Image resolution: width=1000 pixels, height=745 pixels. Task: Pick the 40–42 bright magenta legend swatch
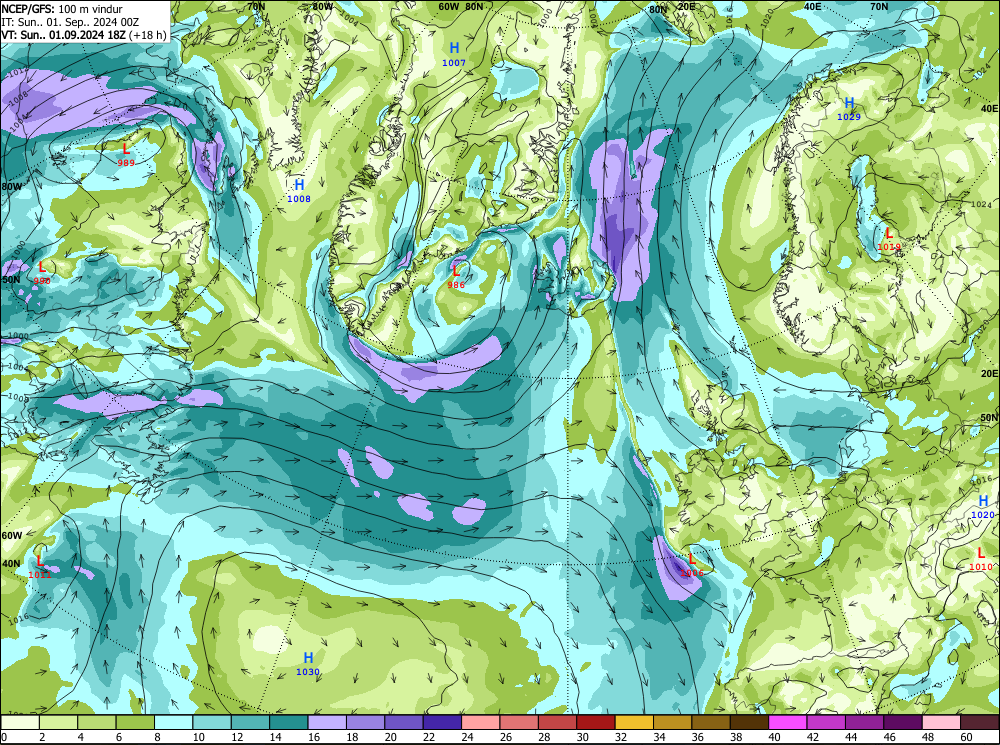[x=788, y=722]
